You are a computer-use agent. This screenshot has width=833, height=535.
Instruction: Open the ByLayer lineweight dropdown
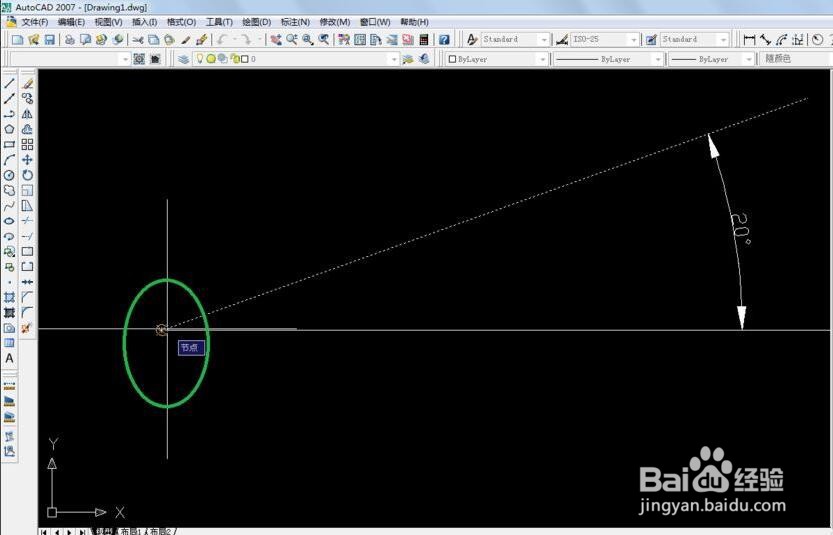749,59
